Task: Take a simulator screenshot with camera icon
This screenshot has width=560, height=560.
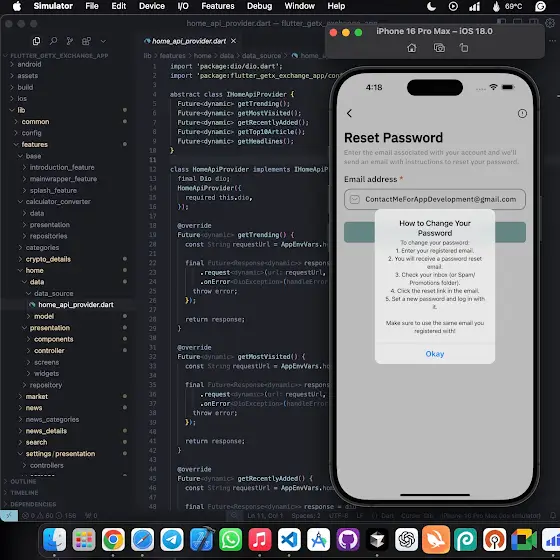Action: coord(439,48)
